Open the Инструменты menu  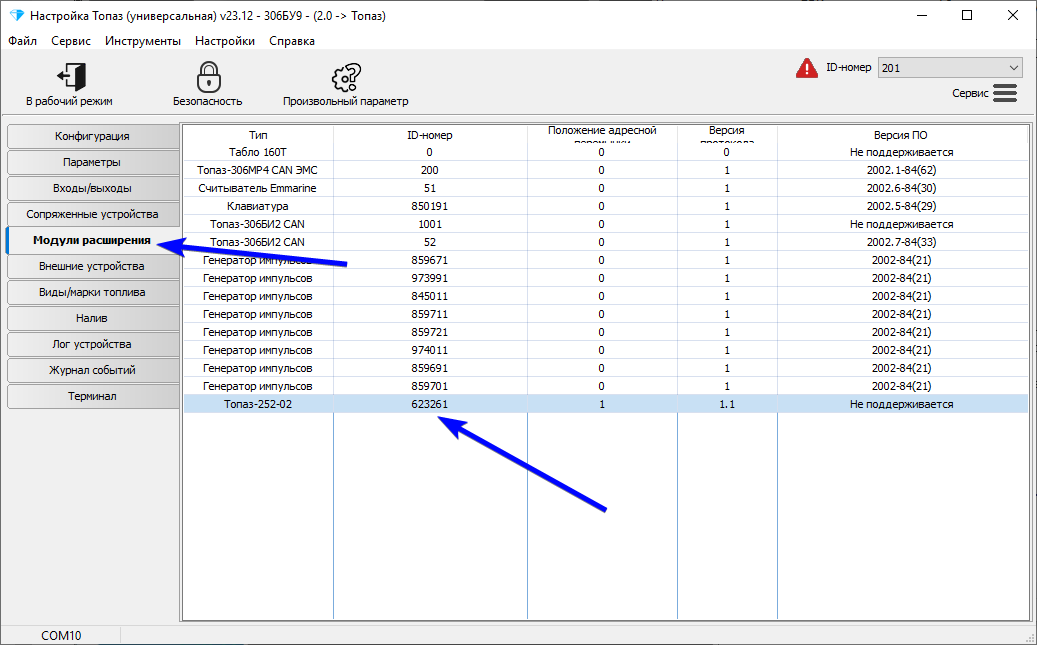pyautogui.click(x=143, y=41)
